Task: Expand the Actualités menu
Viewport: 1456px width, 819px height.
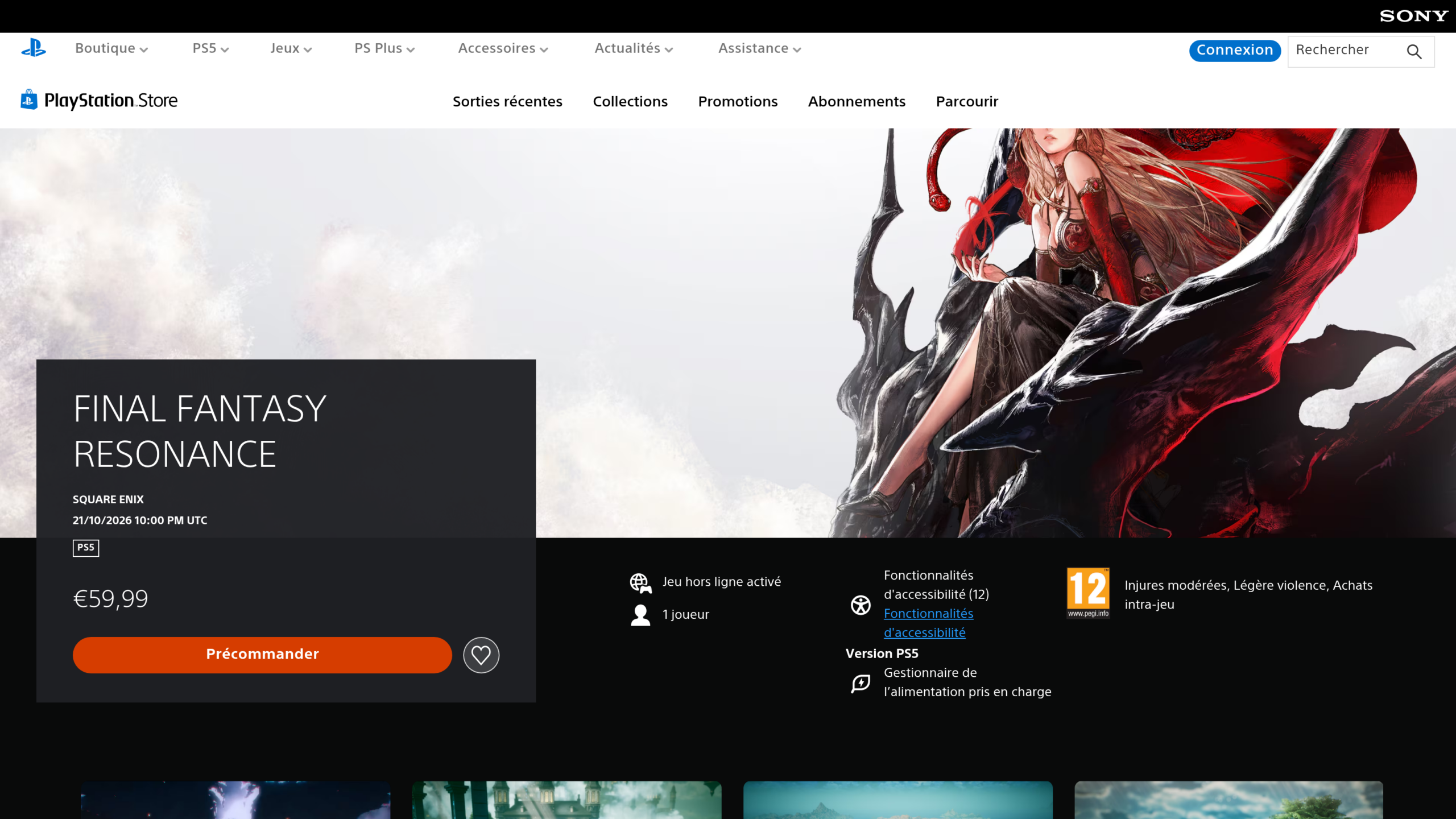Action: [x=634, y=49]
